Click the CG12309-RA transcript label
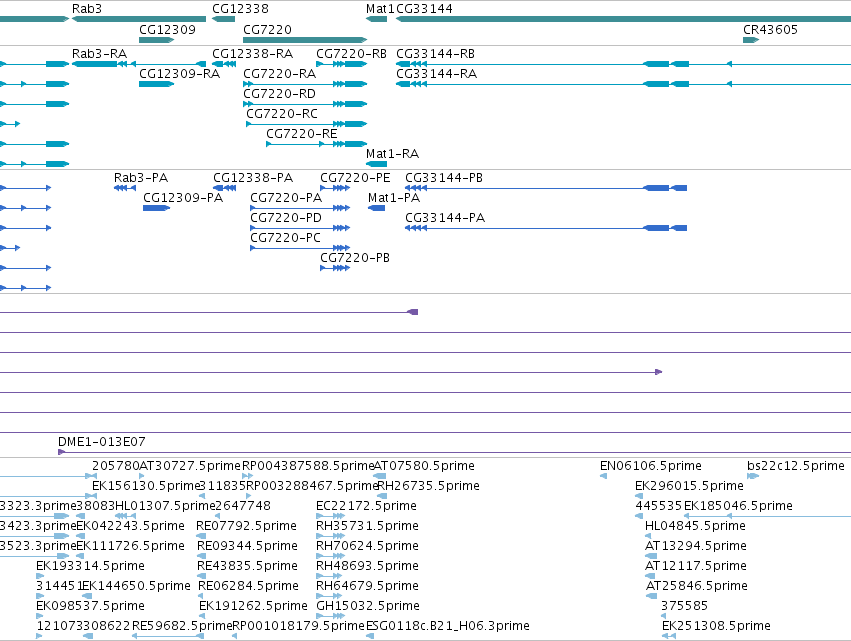Screen dimensions: 851x641 (x=180, y=74)
